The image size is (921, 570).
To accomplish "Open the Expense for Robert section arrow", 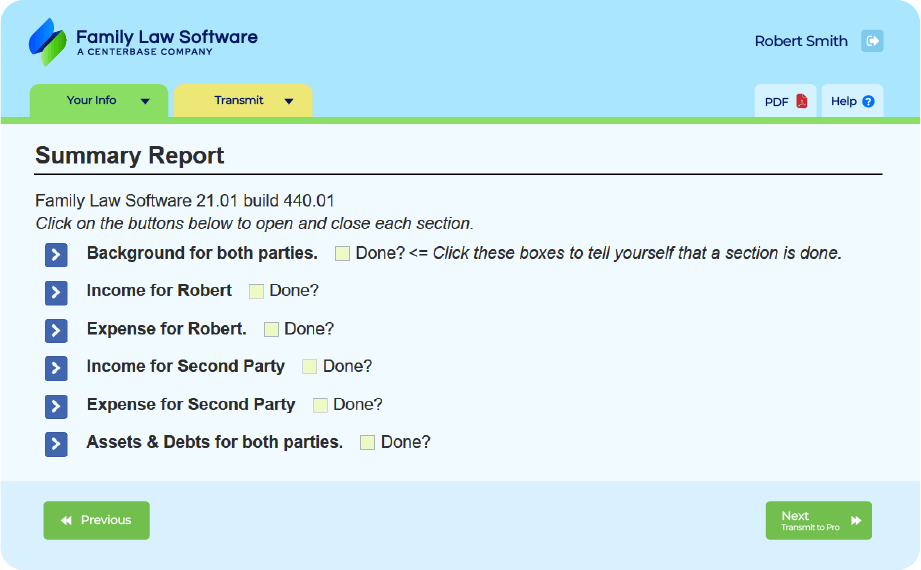I will point(56,330).
